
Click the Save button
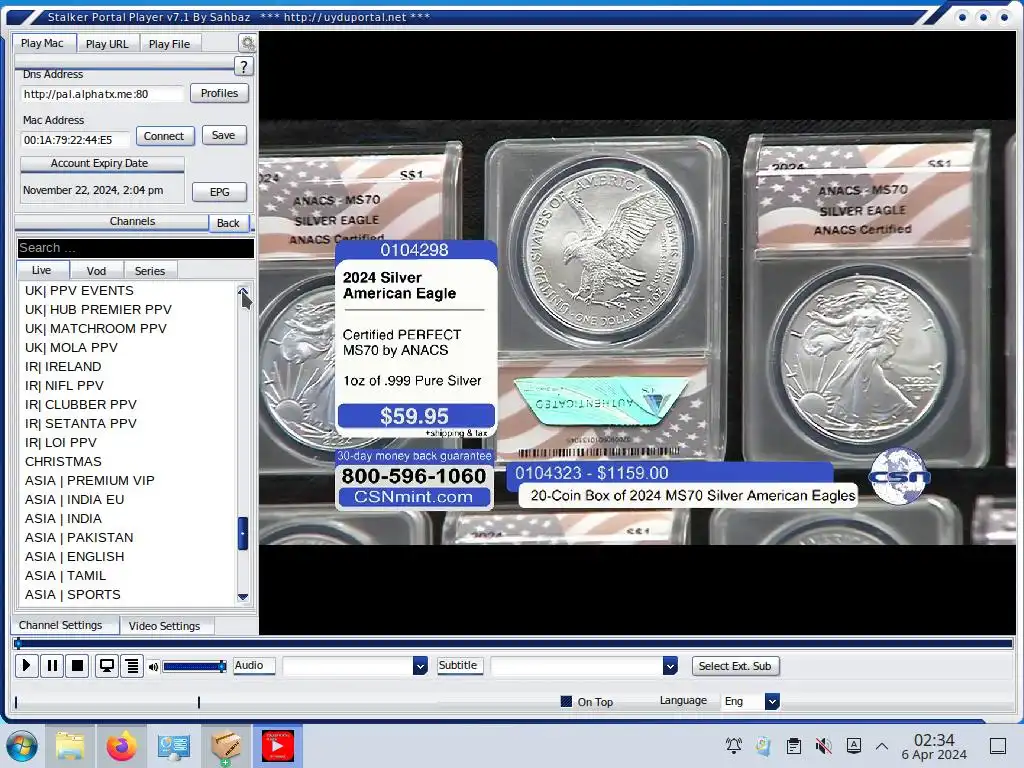coord(223,135)
